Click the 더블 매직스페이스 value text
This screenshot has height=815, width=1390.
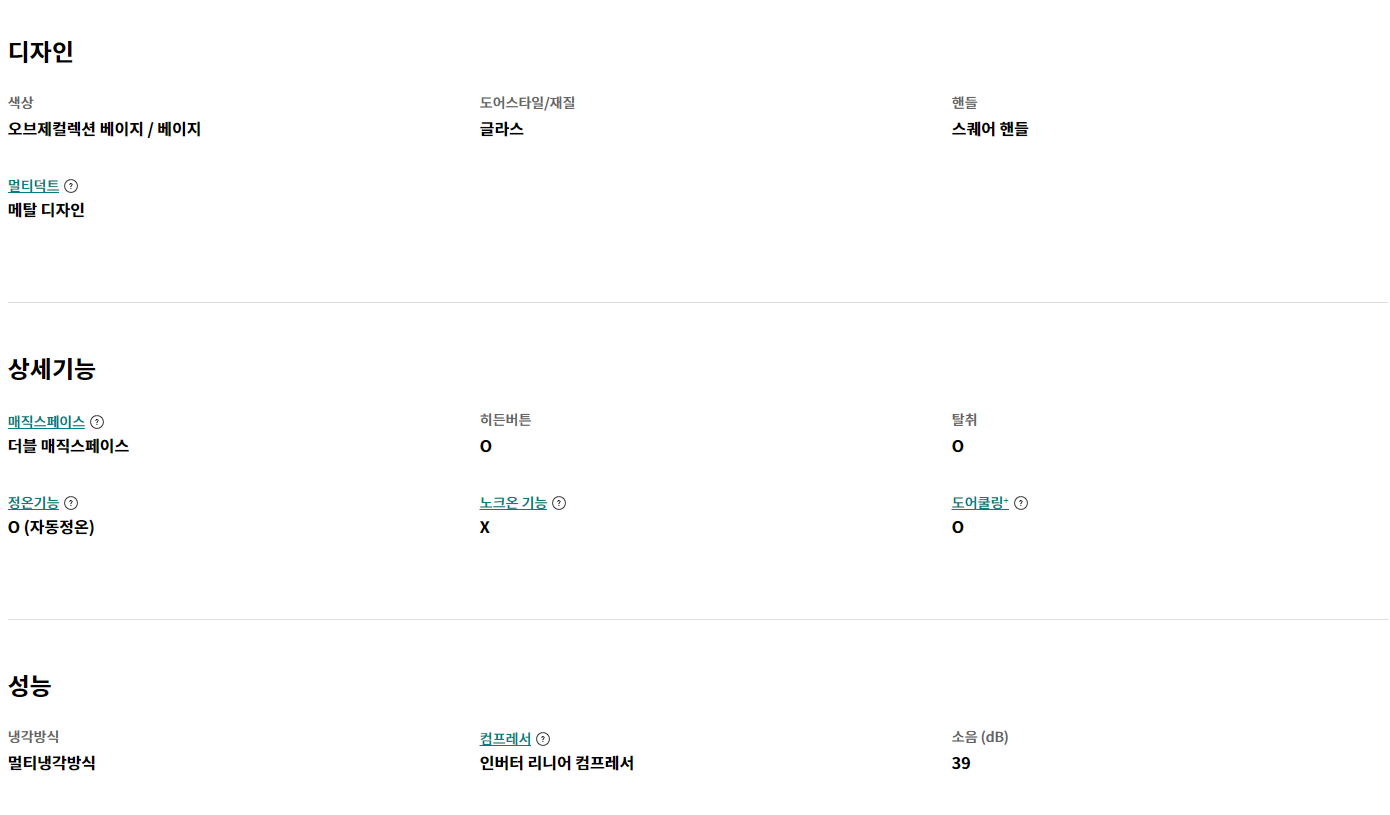tap(68, 446)
